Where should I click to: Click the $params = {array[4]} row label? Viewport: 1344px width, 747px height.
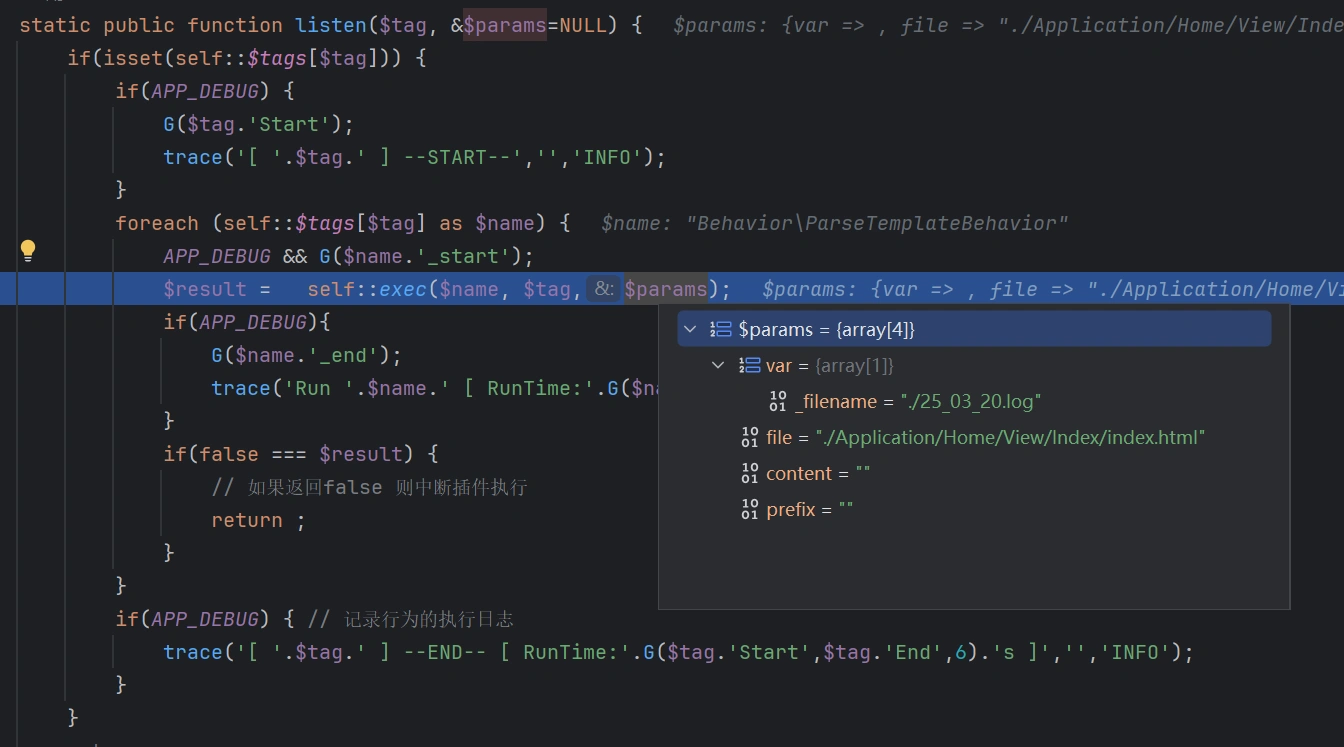coord(826,329)
